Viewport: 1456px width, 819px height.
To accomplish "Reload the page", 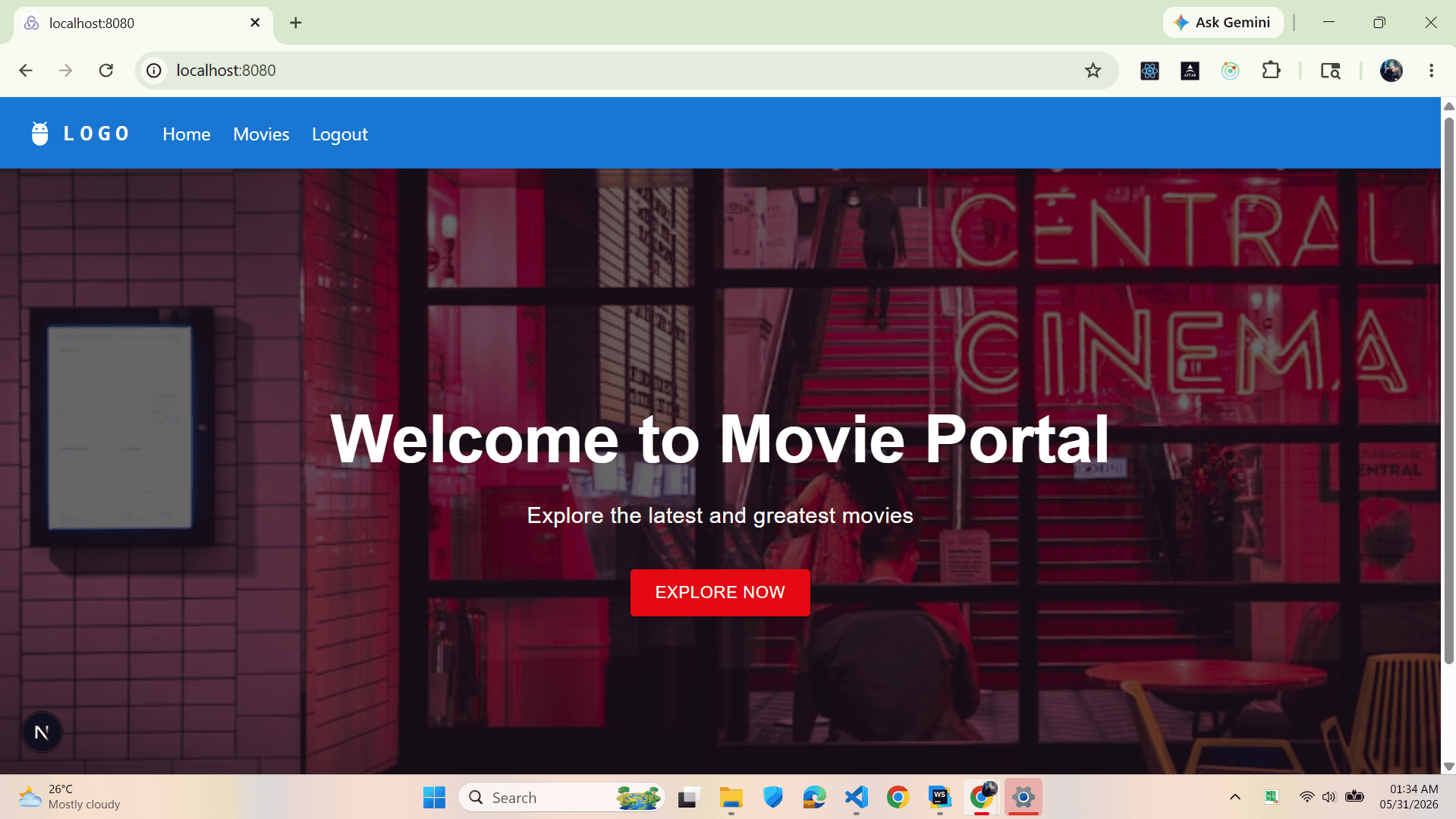I will pyautogui.click(x=106, y=71).
